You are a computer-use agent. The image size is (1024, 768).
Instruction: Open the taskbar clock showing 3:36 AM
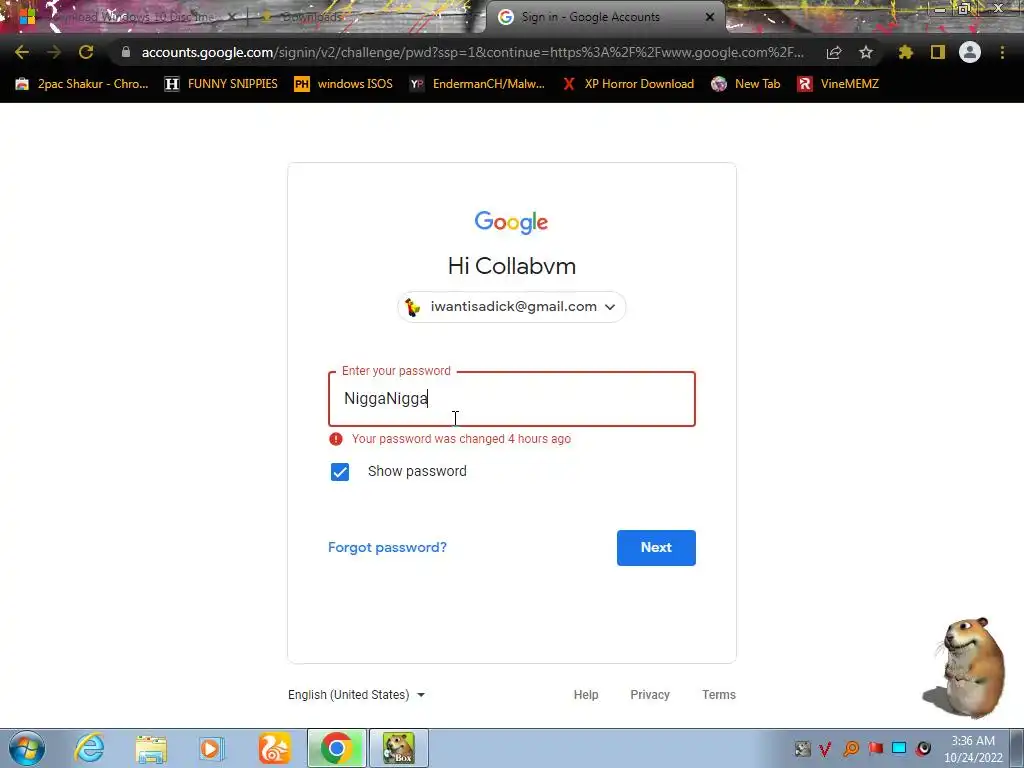tap(973, 749)
